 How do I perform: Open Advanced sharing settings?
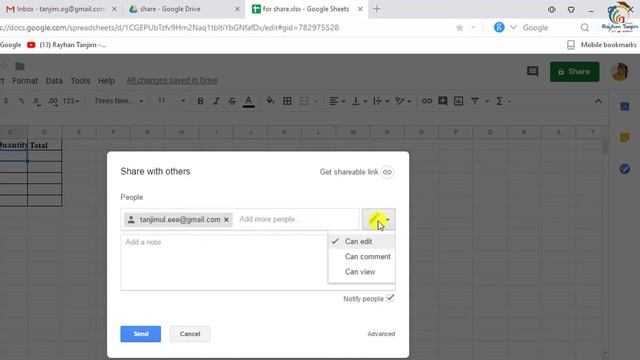[x=381, y=334]
